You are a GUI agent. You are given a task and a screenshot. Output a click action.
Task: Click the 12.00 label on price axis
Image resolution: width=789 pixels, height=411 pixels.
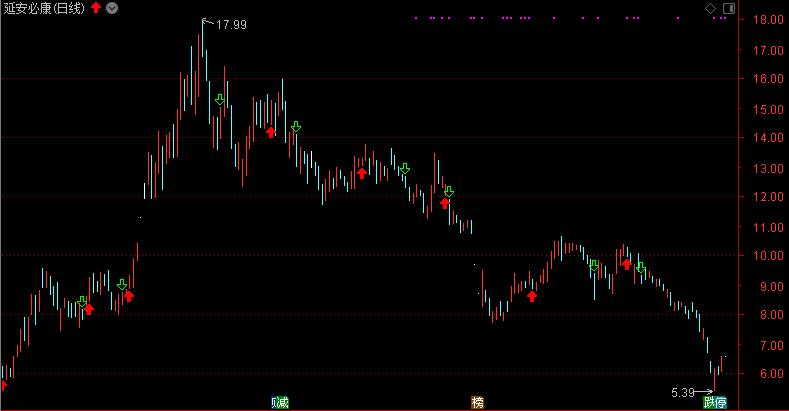767,197
